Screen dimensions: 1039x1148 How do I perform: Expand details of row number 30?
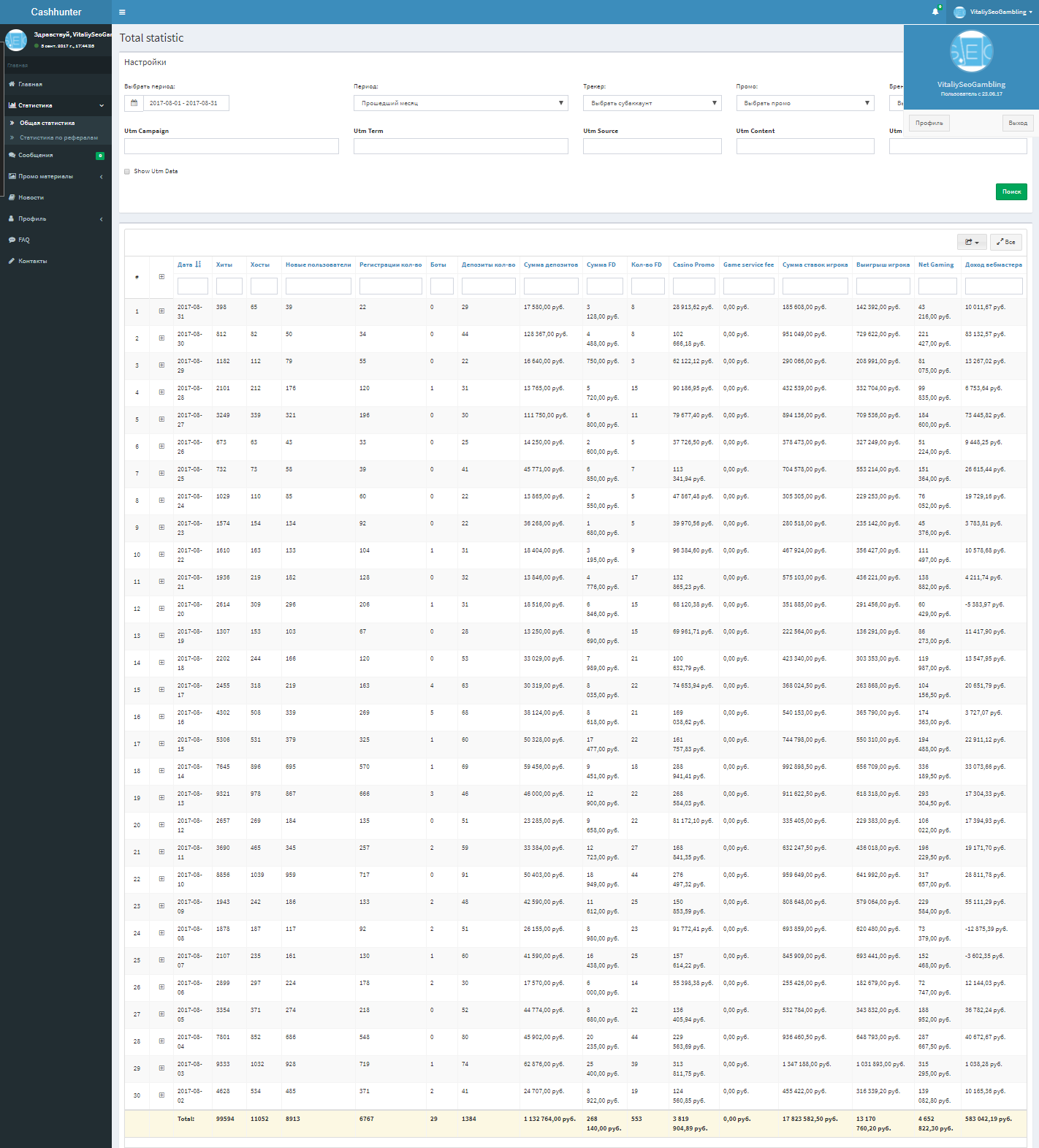pos(161,1095)
